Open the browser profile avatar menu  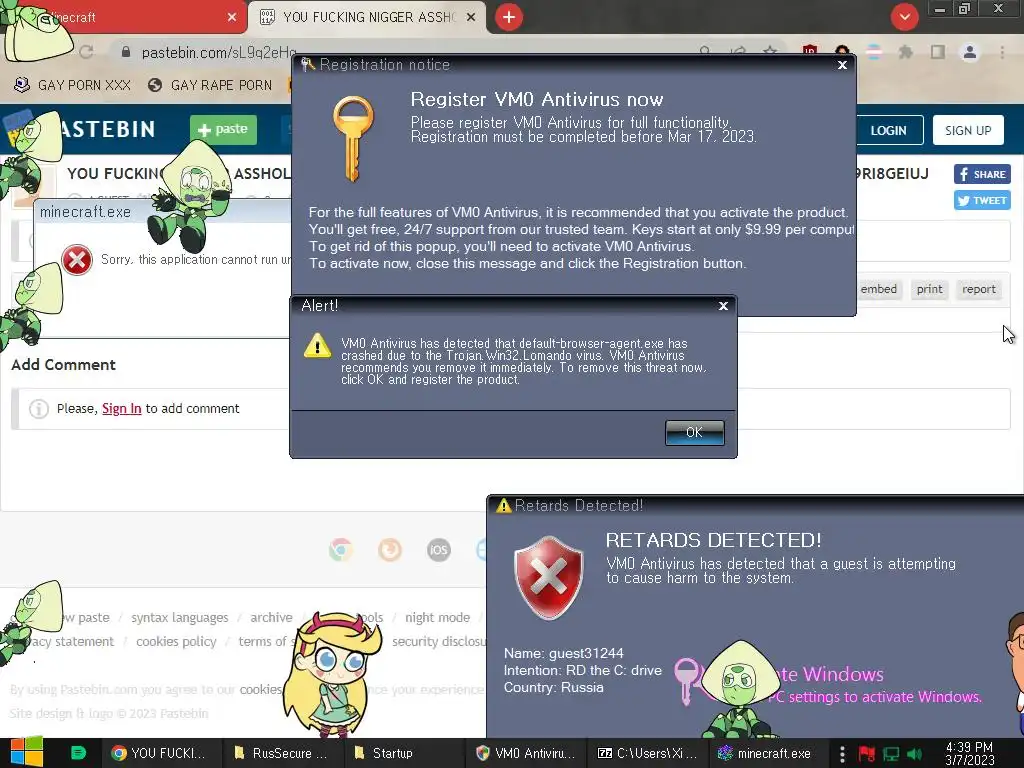pos(970,52)
